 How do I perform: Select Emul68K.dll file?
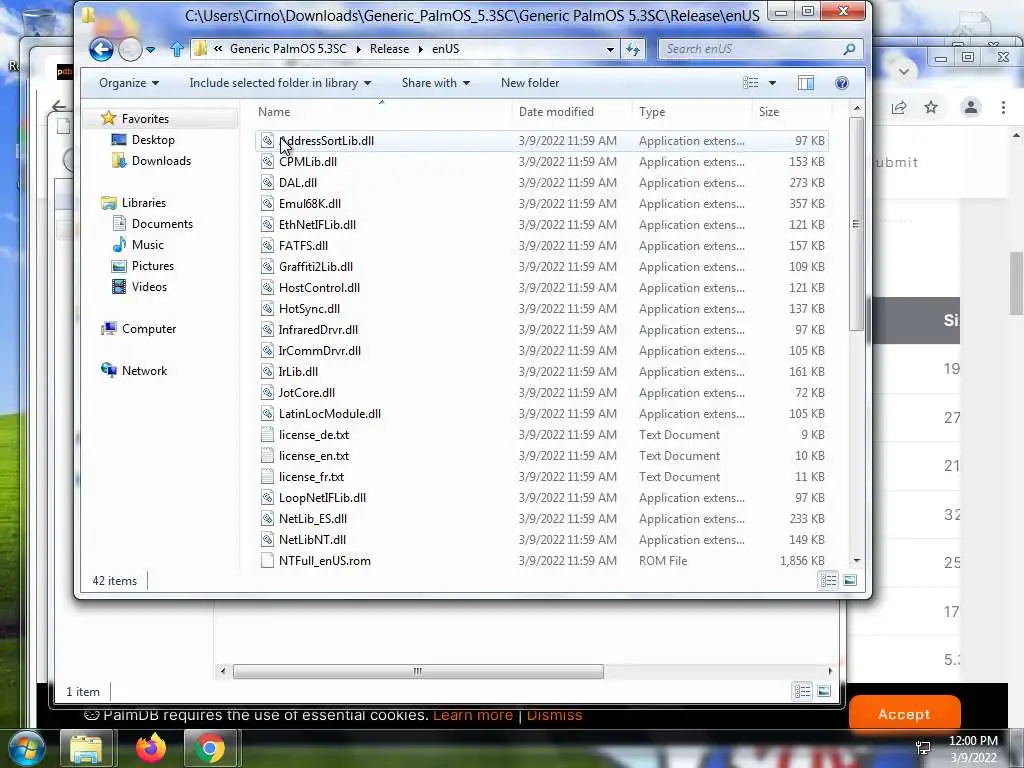(x=310, y=204)
